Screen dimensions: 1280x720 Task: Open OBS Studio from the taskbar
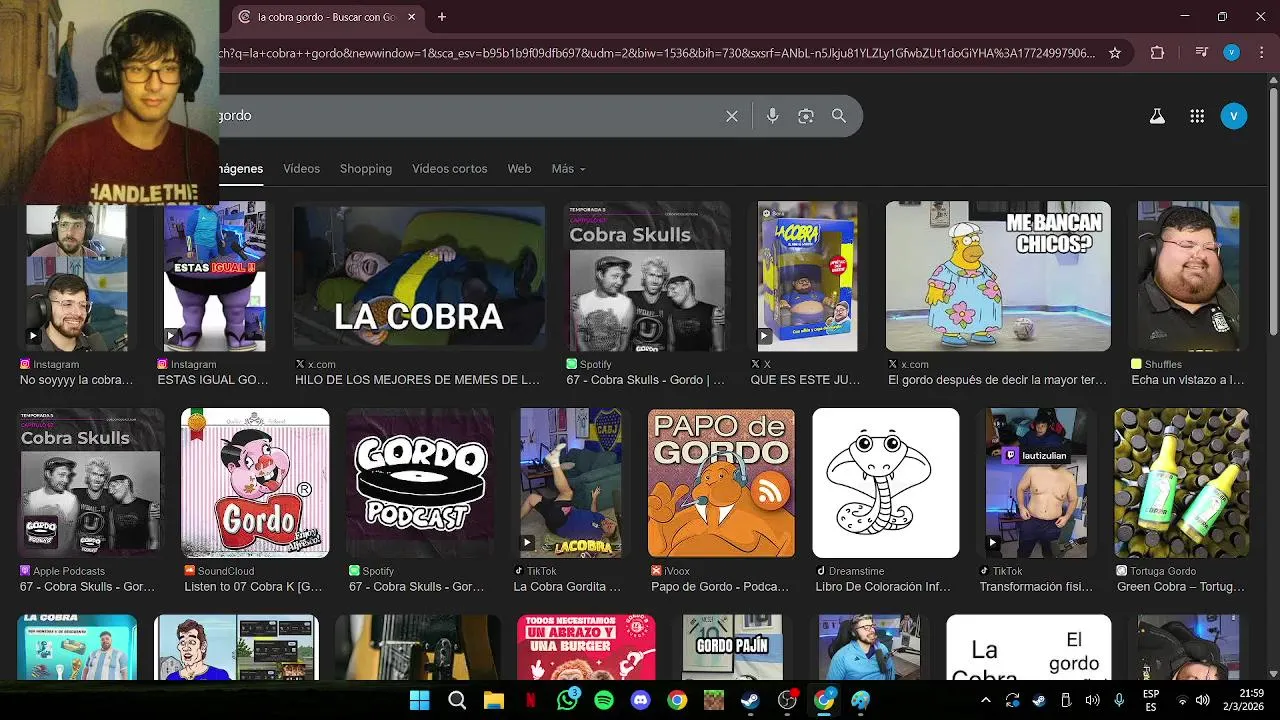click(787, 701)
